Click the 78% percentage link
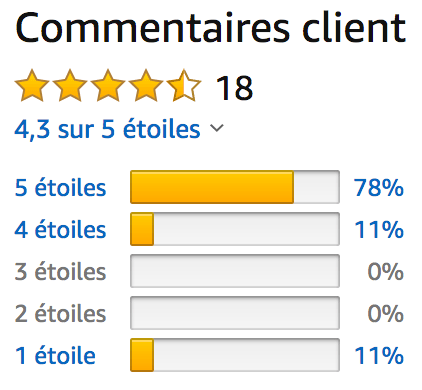 point(379,187)
